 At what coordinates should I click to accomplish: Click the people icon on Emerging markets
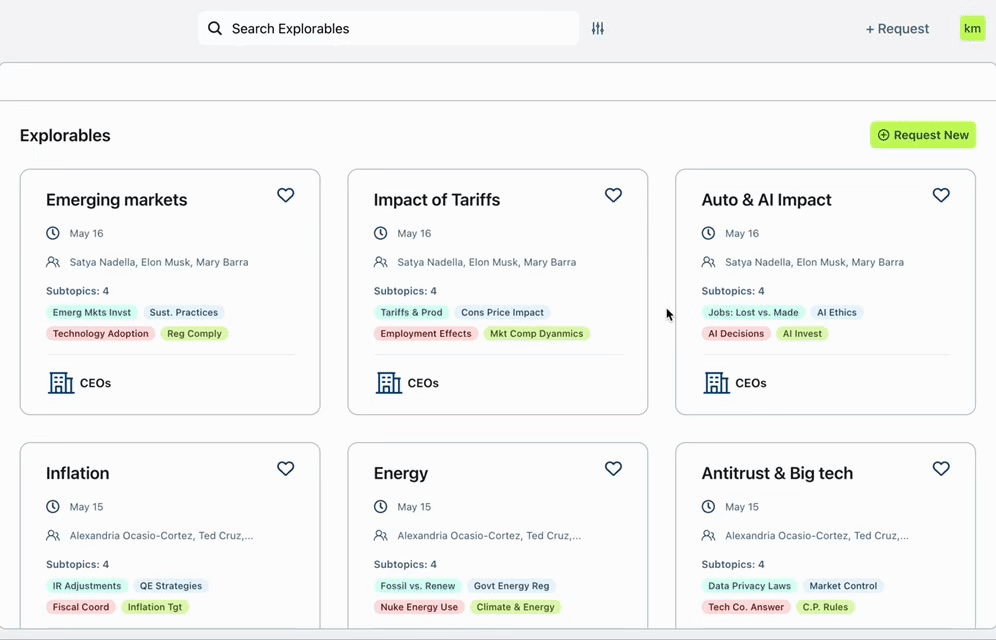click(x=53, y=262)
